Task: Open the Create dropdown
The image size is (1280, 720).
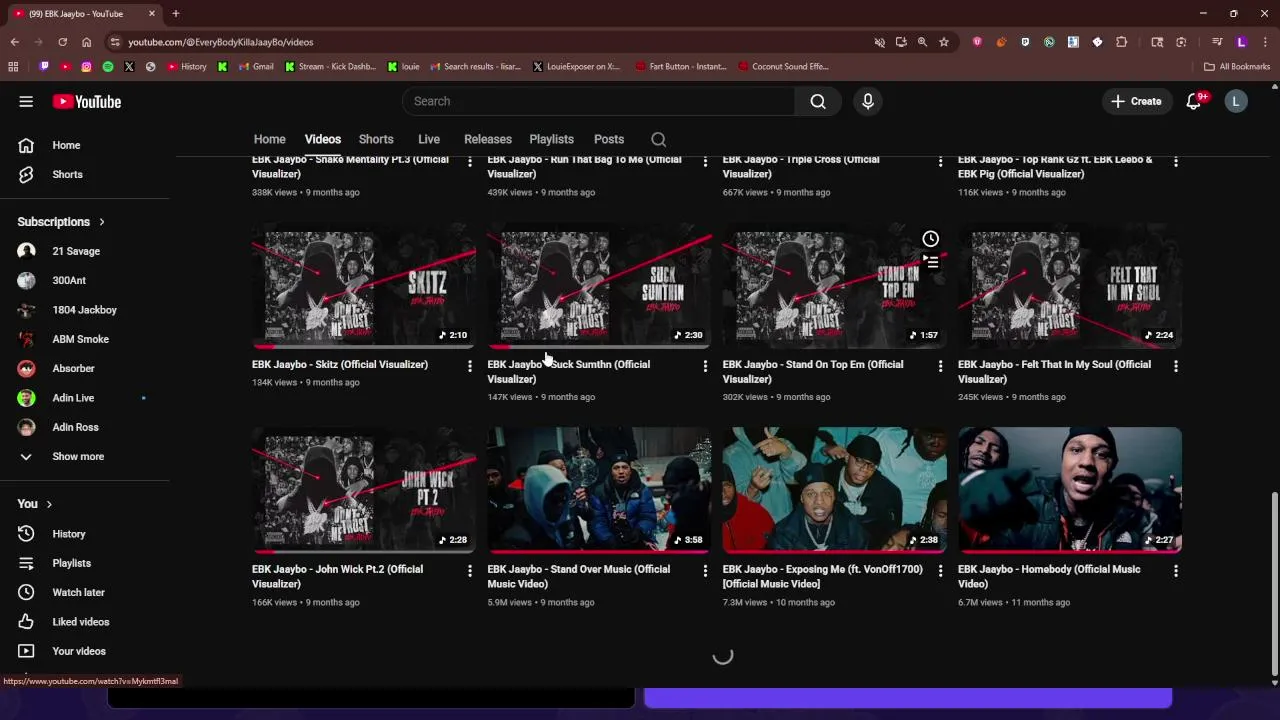Action: tap(1137, 101)
